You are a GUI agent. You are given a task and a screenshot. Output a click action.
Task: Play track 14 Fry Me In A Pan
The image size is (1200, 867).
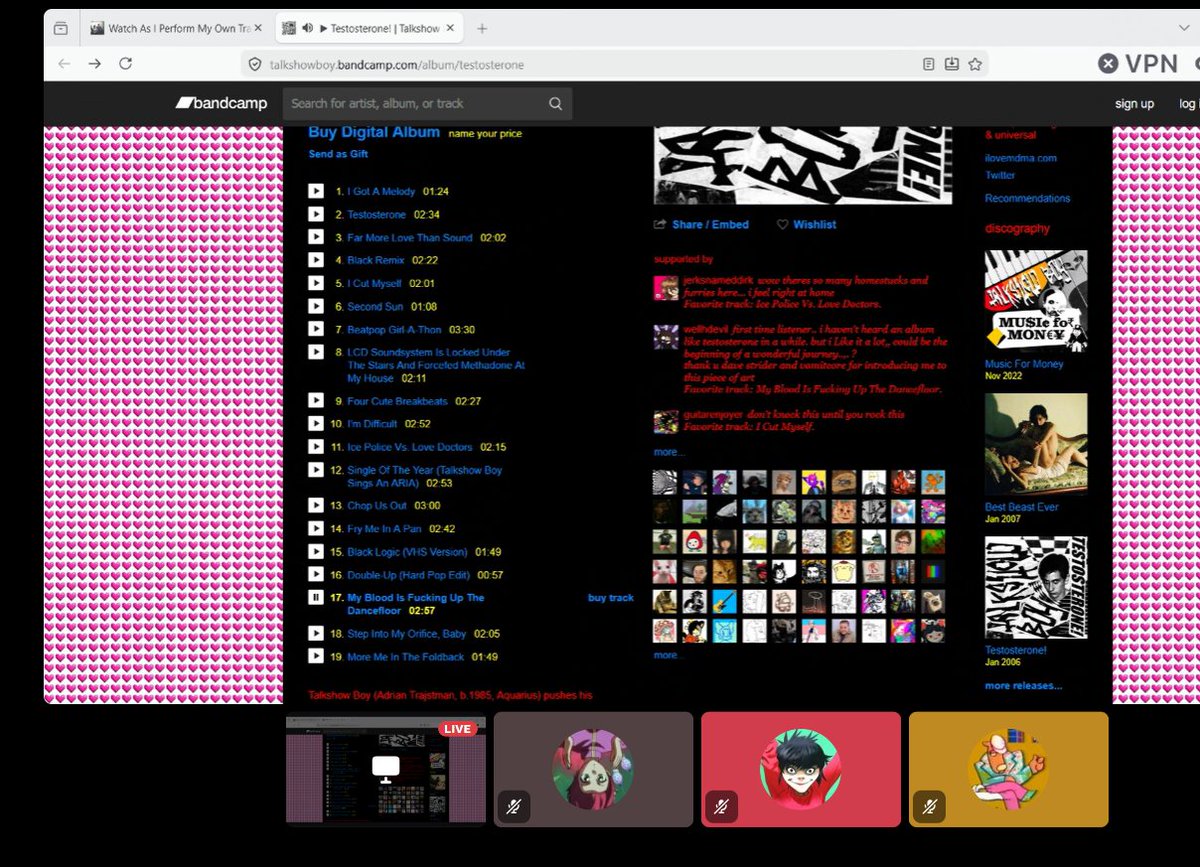316,528
